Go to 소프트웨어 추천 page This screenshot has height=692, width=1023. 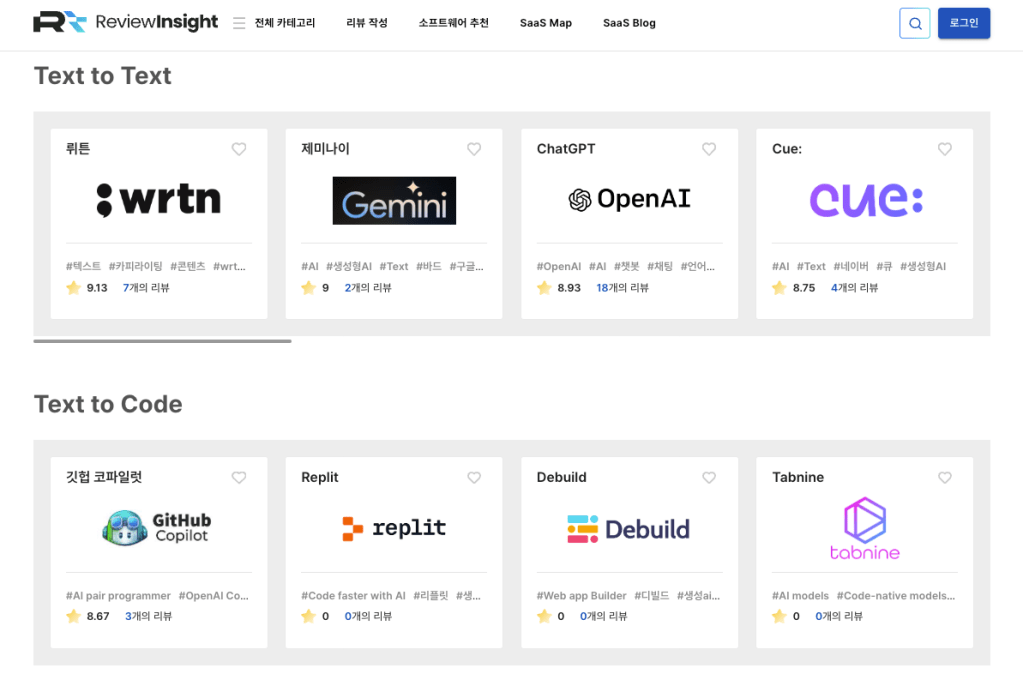453,23
